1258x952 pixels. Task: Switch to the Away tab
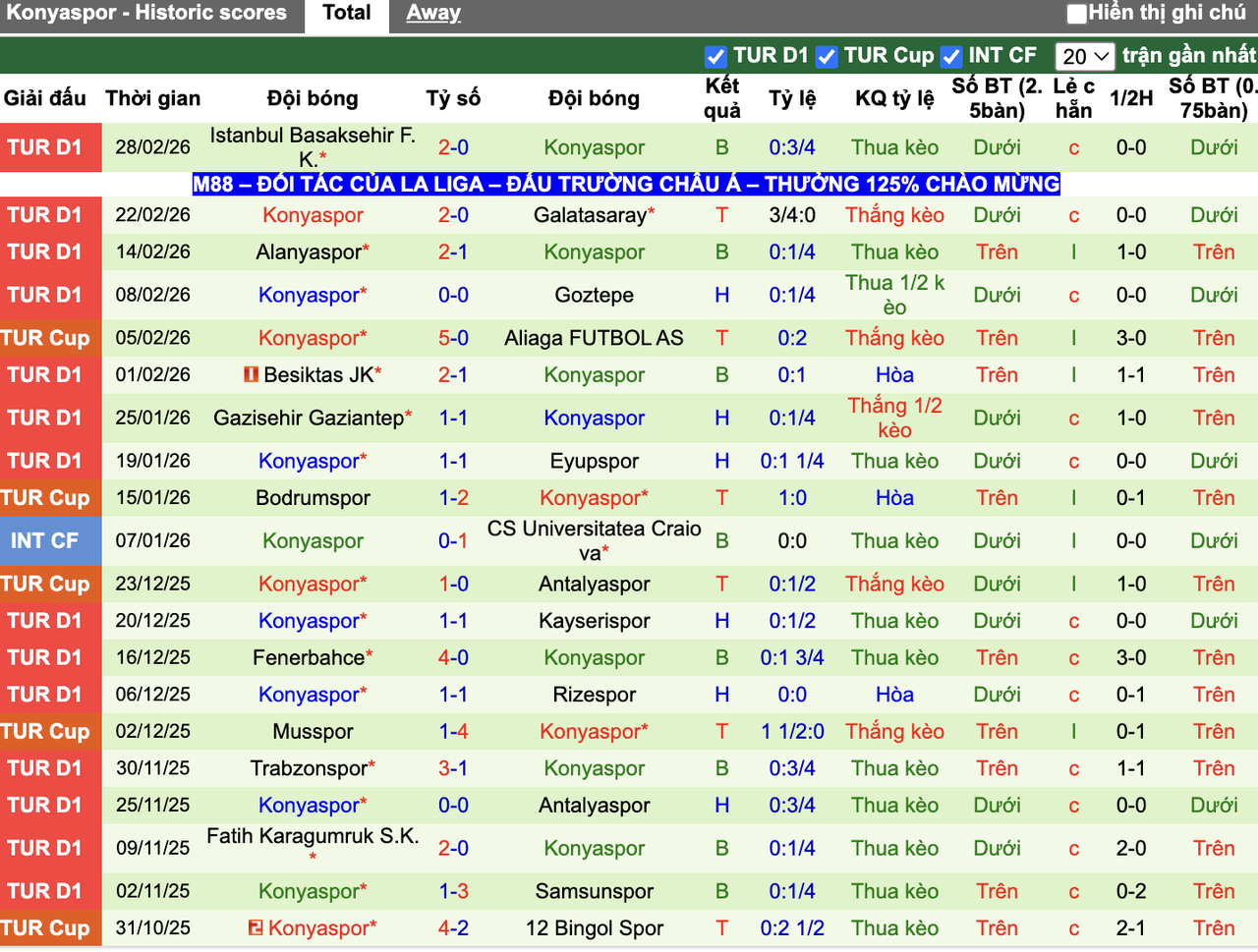[432, 13]
